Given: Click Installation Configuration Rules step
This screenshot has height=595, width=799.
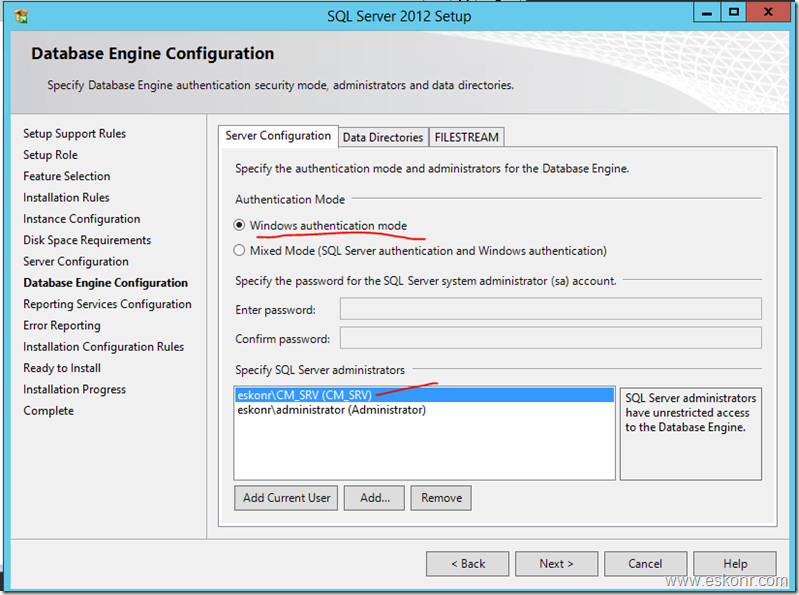Looking at the screenshot, I should pos(103,347).
